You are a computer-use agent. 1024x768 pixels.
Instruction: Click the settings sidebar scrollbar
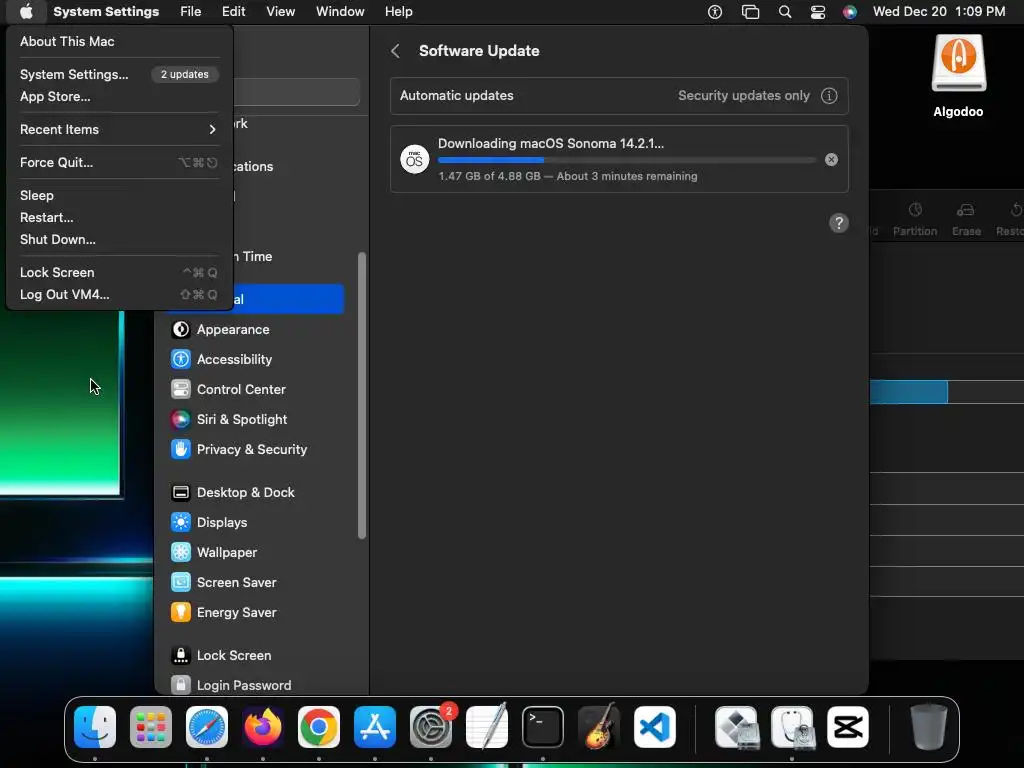click(x=362, y=396)
